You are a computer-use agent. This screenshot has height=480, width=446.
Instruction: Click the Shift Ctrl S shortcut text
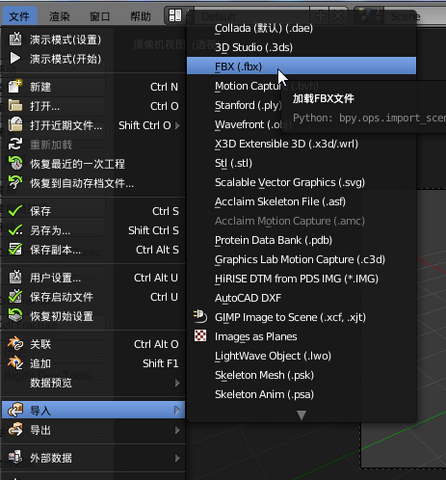(153, 230)
